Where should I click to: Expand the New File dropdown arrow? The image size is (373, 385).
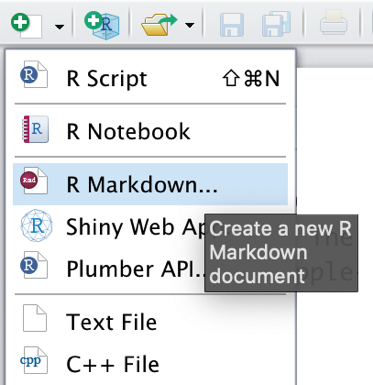click(59, 27)
